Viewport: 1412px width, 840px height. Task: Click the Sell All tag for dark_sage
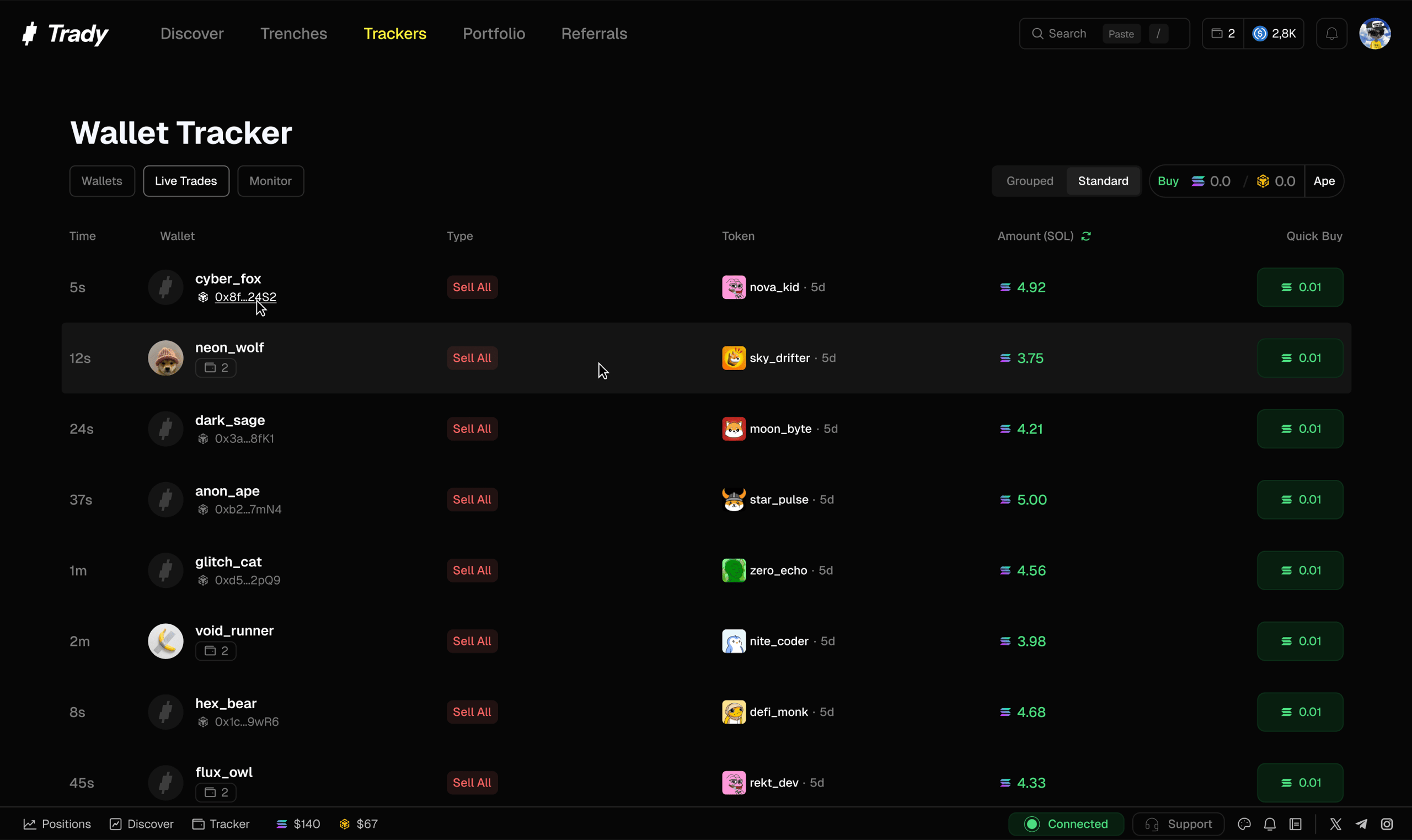472,429
